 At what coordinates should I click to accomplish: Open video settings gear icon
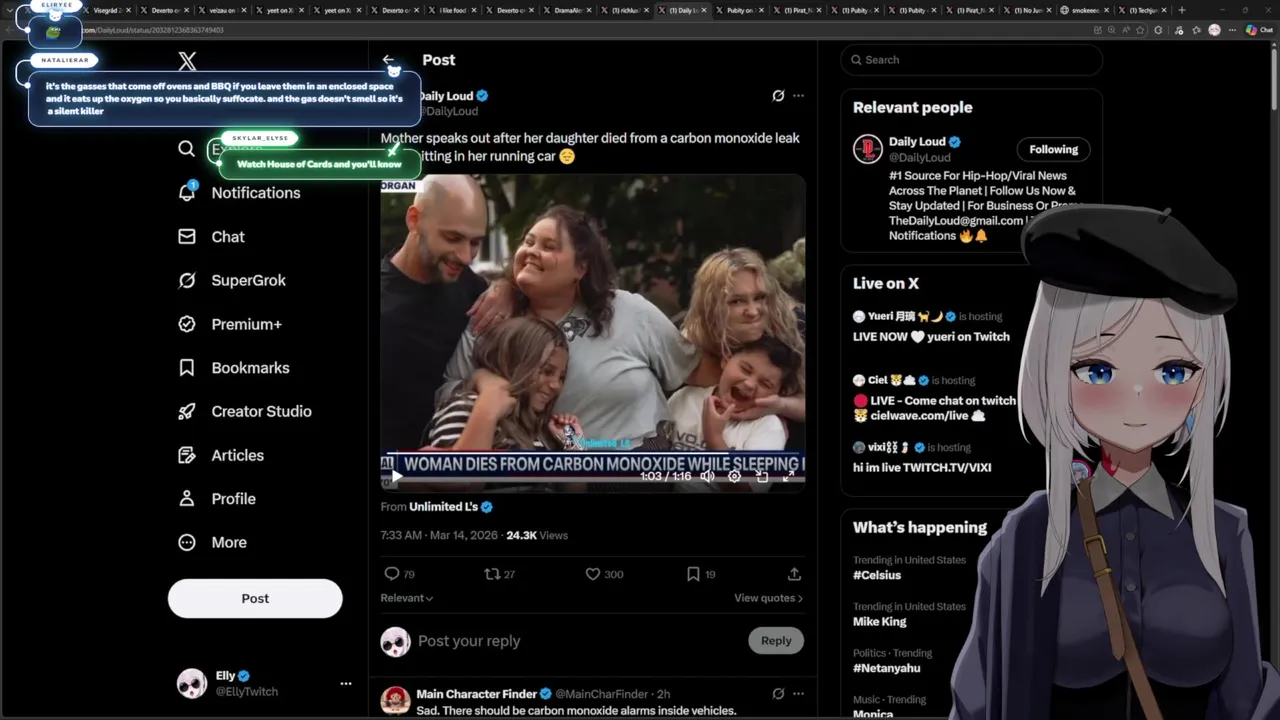click(734, 476)
